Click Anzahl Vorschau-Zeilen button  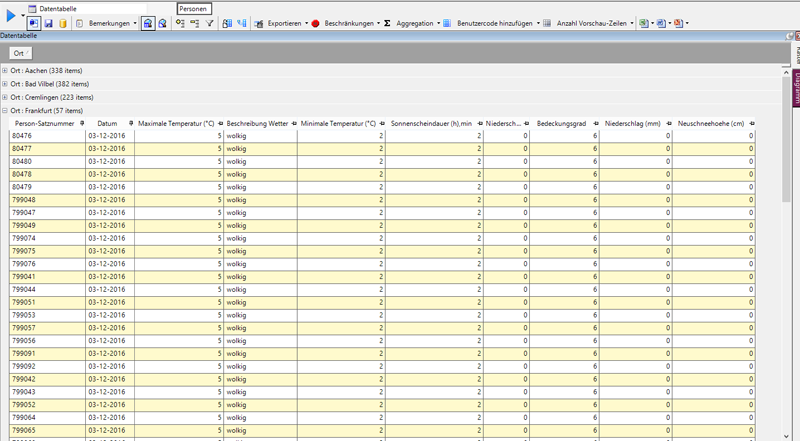[594, 22]
